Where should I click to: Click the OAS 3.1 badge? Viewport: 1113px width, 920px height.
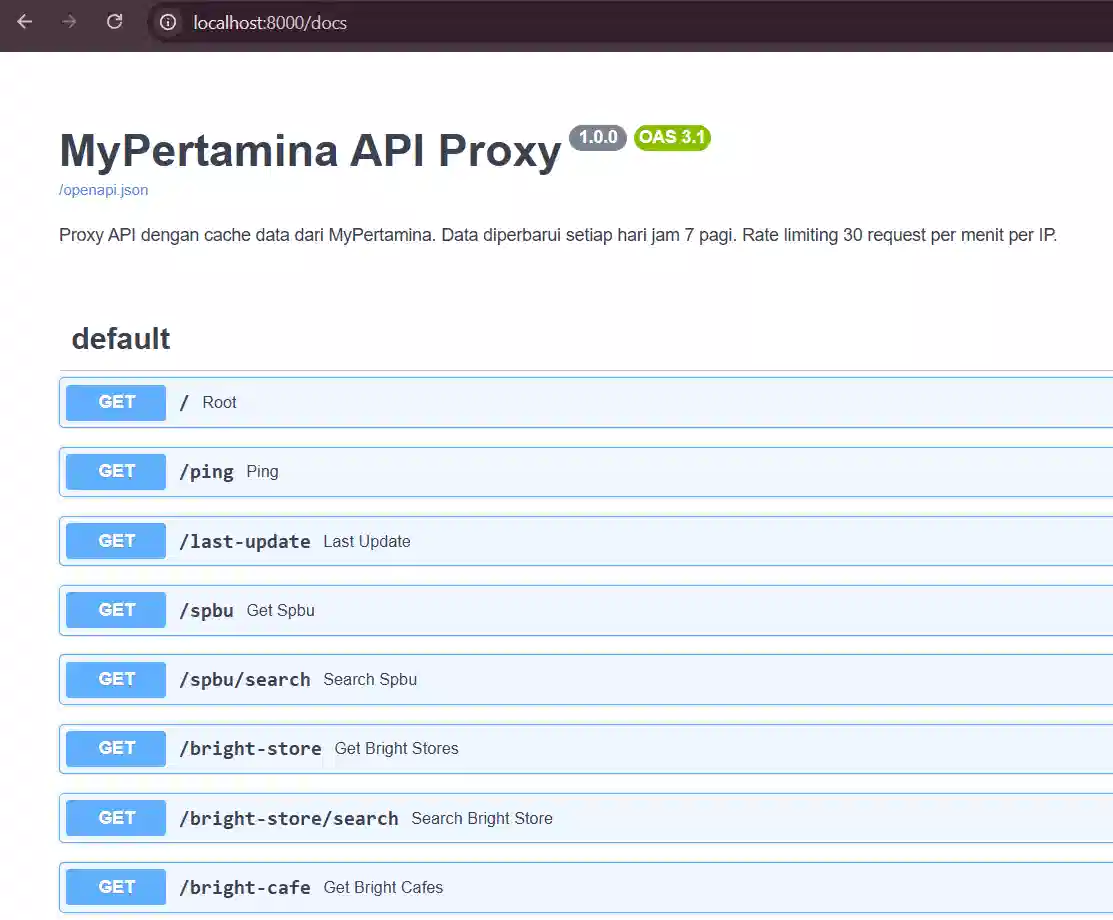tap(671, 137)
